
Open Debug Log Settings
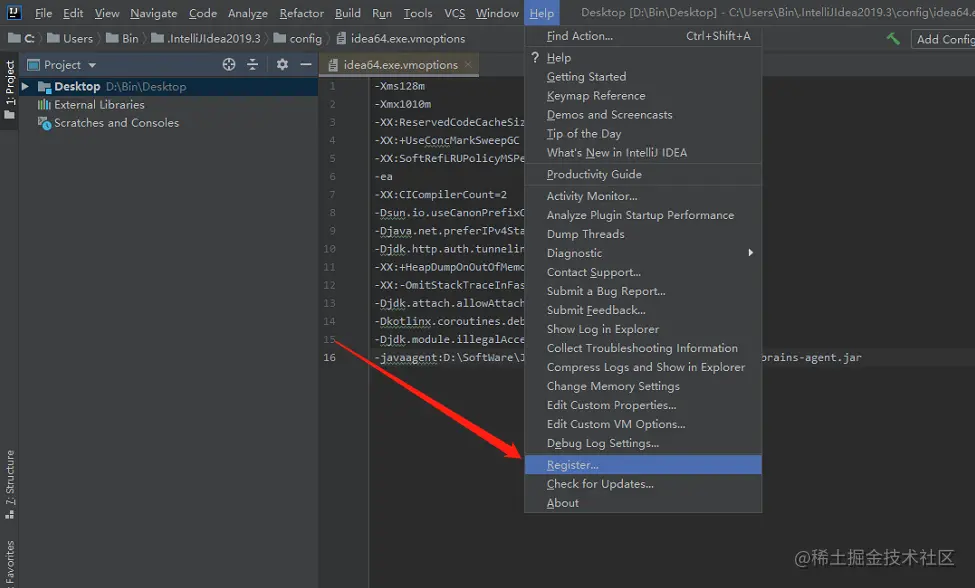[643, 443]
